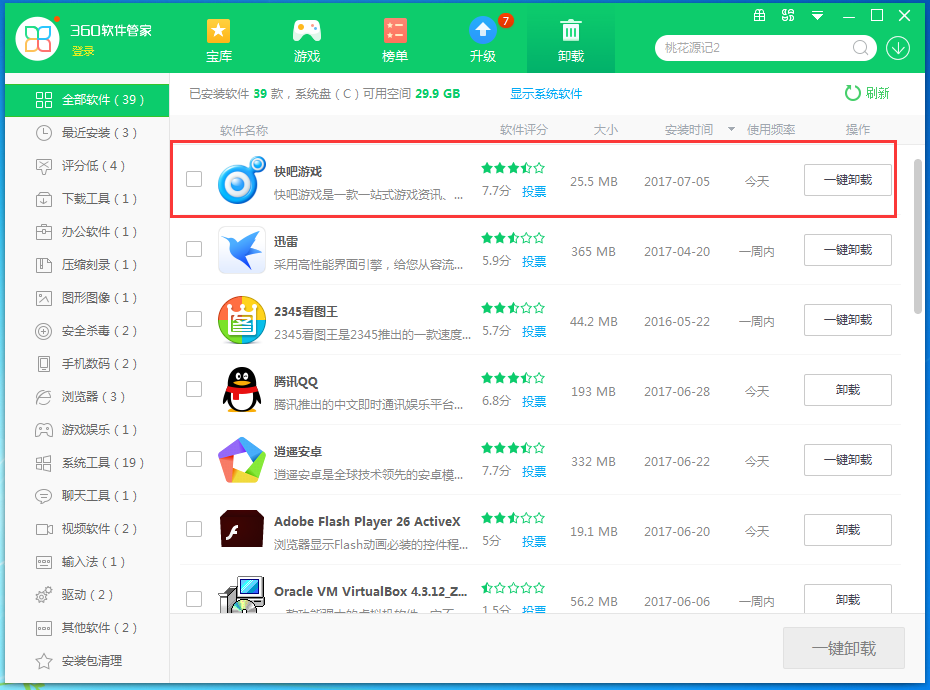Click the search magnifier in the search box
Image resolution: width=930 pixels, height=690 pixels.
(x=860, y=48)
